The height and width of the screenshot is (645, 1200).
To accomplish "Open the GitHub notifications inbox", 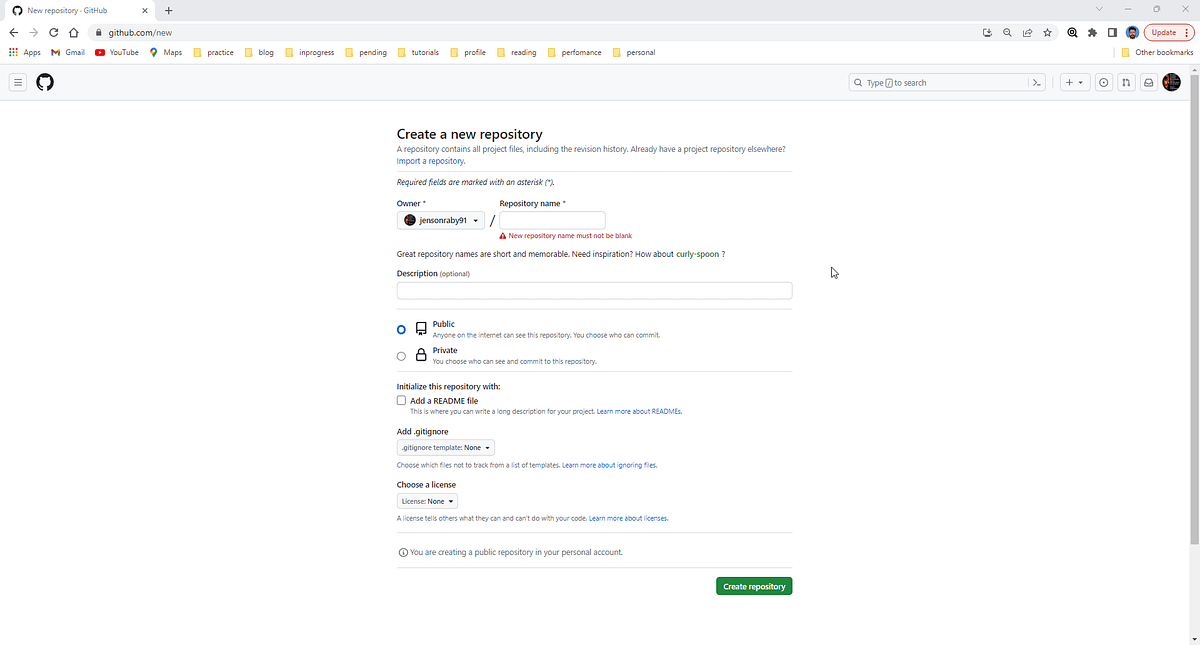I will click(x=1148, y=82).
